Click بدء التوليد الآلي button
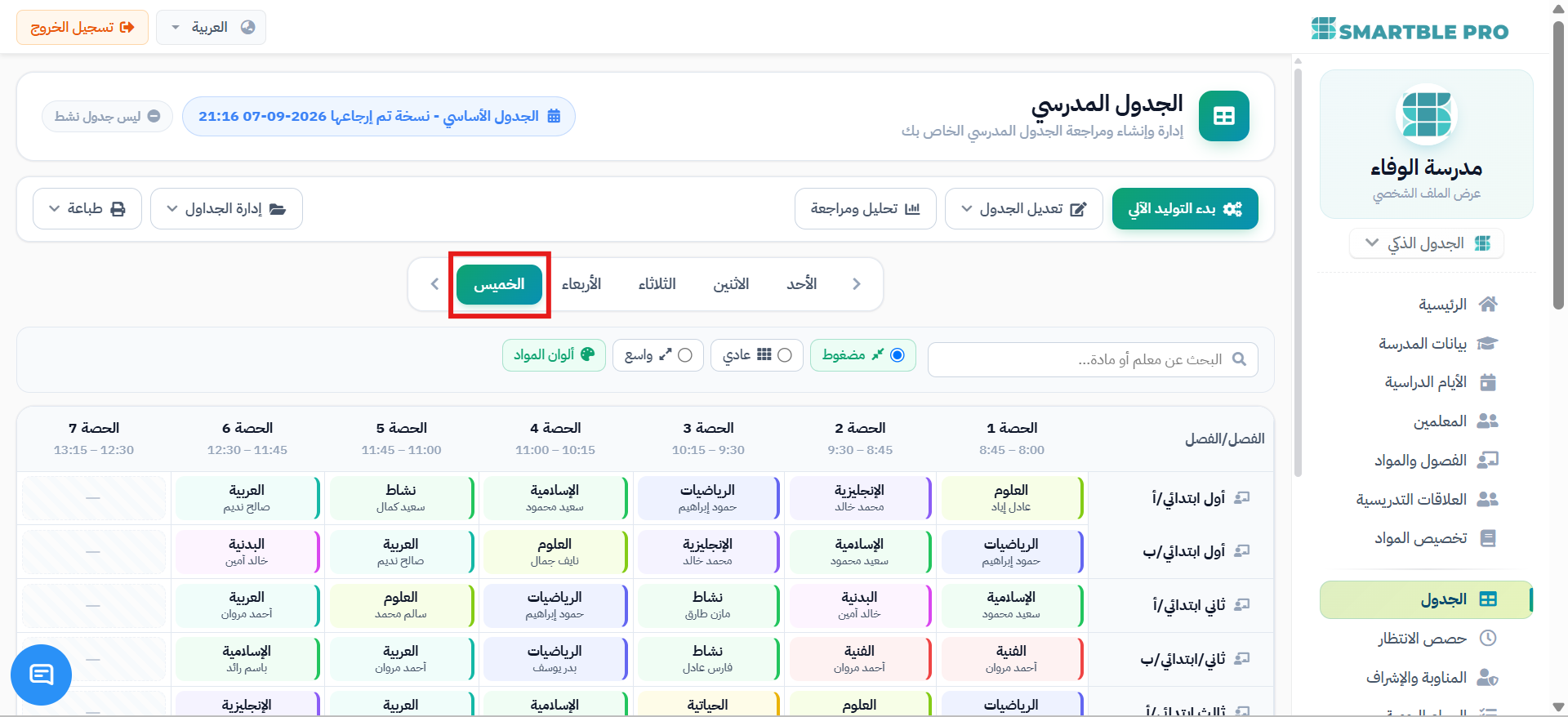This screenshot has height=717, width=1568. [1185, 209]
